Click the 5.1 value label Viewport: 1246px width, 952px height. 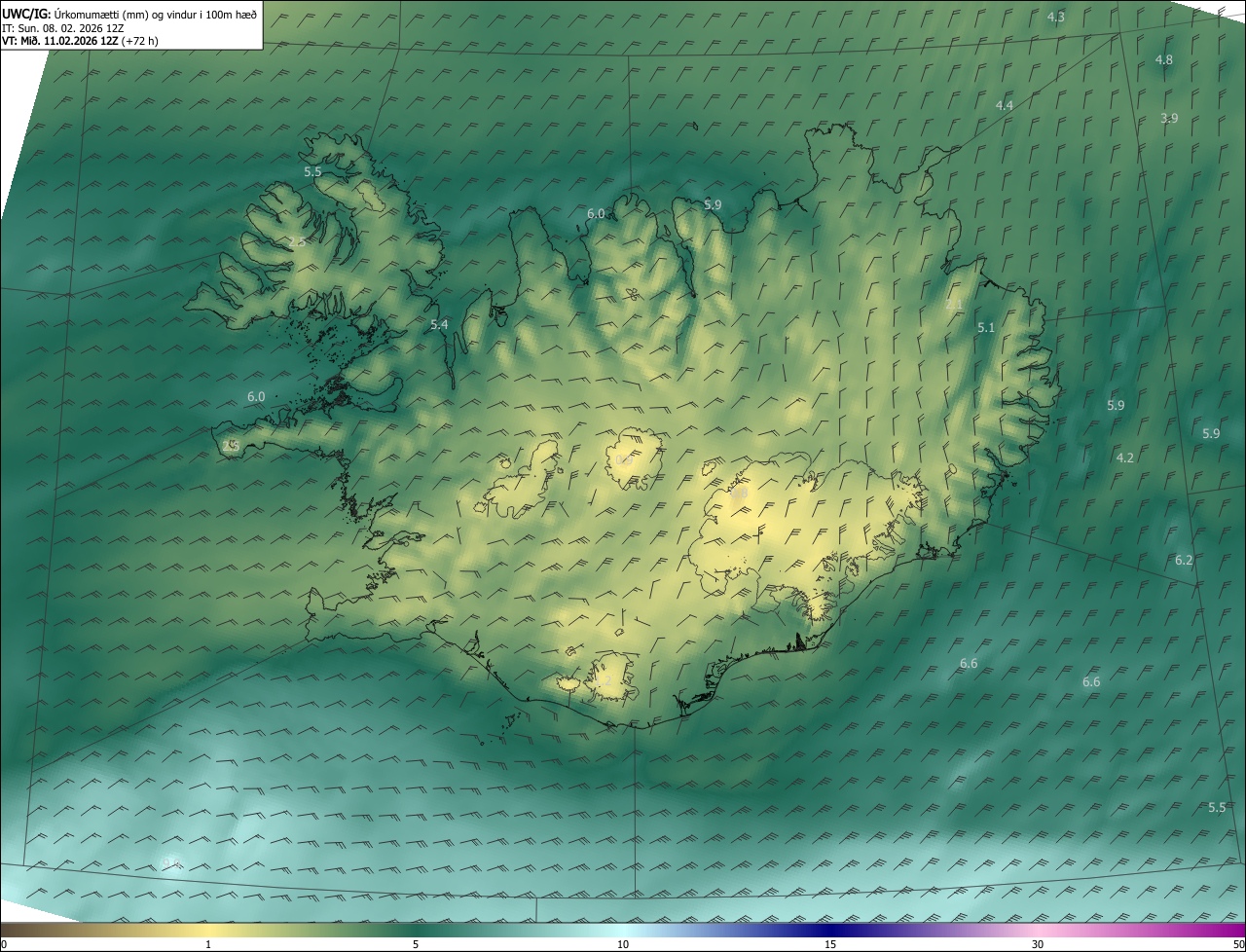(986, 328)
